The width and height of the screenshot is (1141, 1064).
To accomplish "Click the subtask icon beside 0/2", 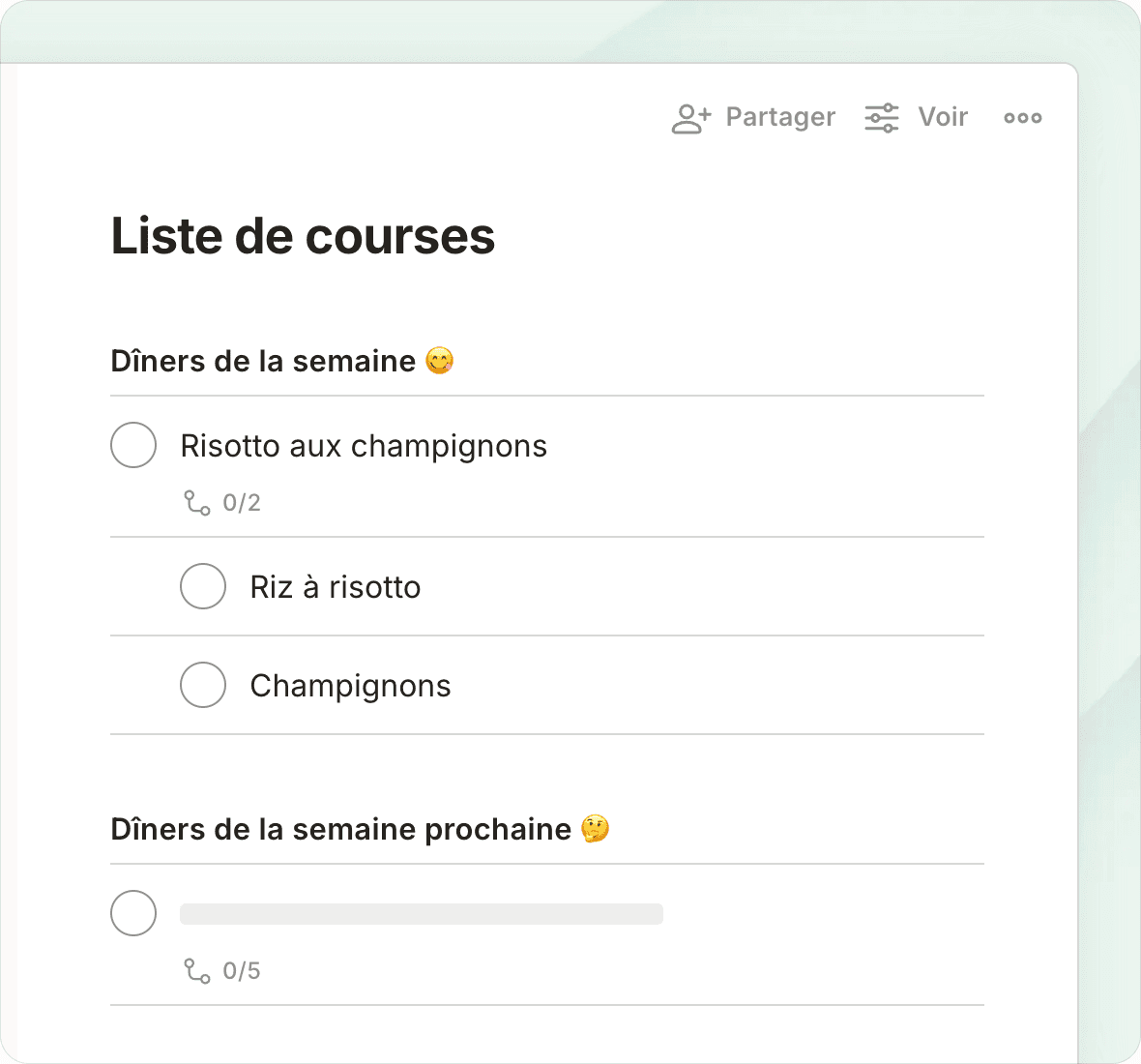I will pyautogui.click(x=197, y=503).
